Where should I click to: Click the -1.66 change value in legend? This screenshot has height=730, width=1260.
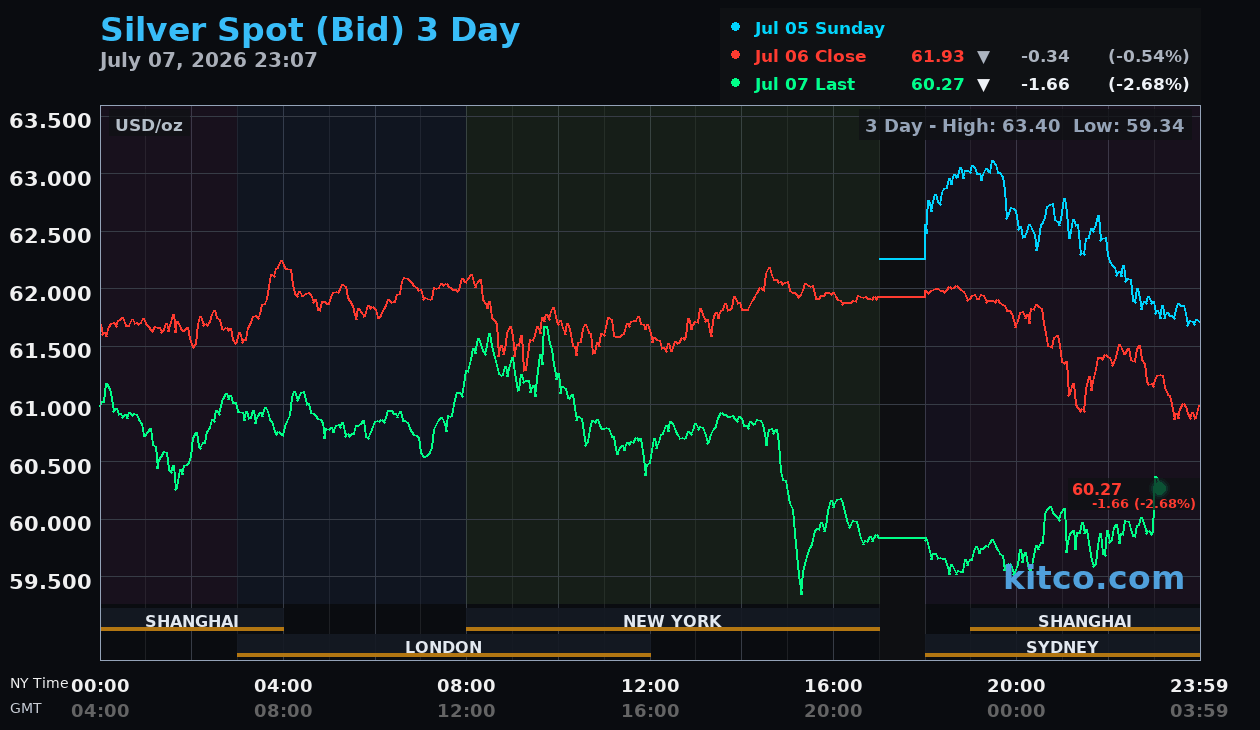[1045, 84]
